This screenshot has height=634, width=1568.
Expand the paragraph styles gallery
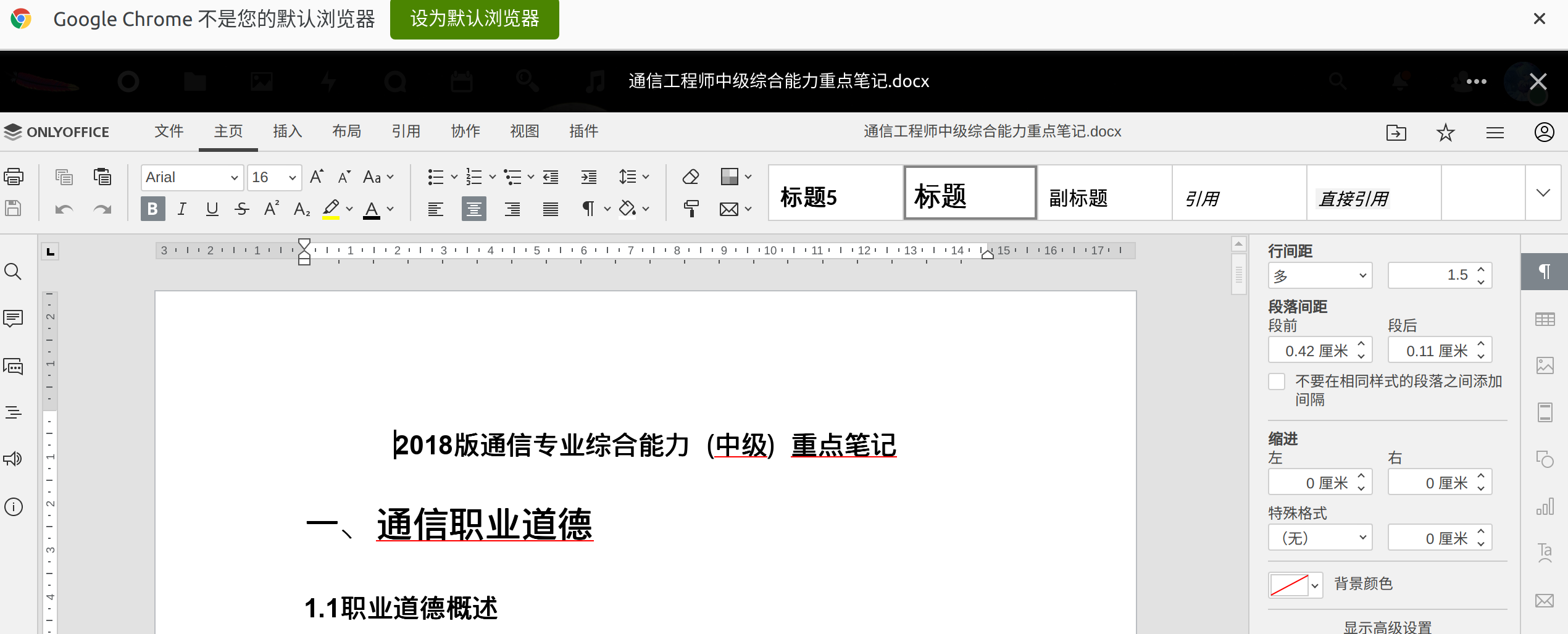(1543, 193)
